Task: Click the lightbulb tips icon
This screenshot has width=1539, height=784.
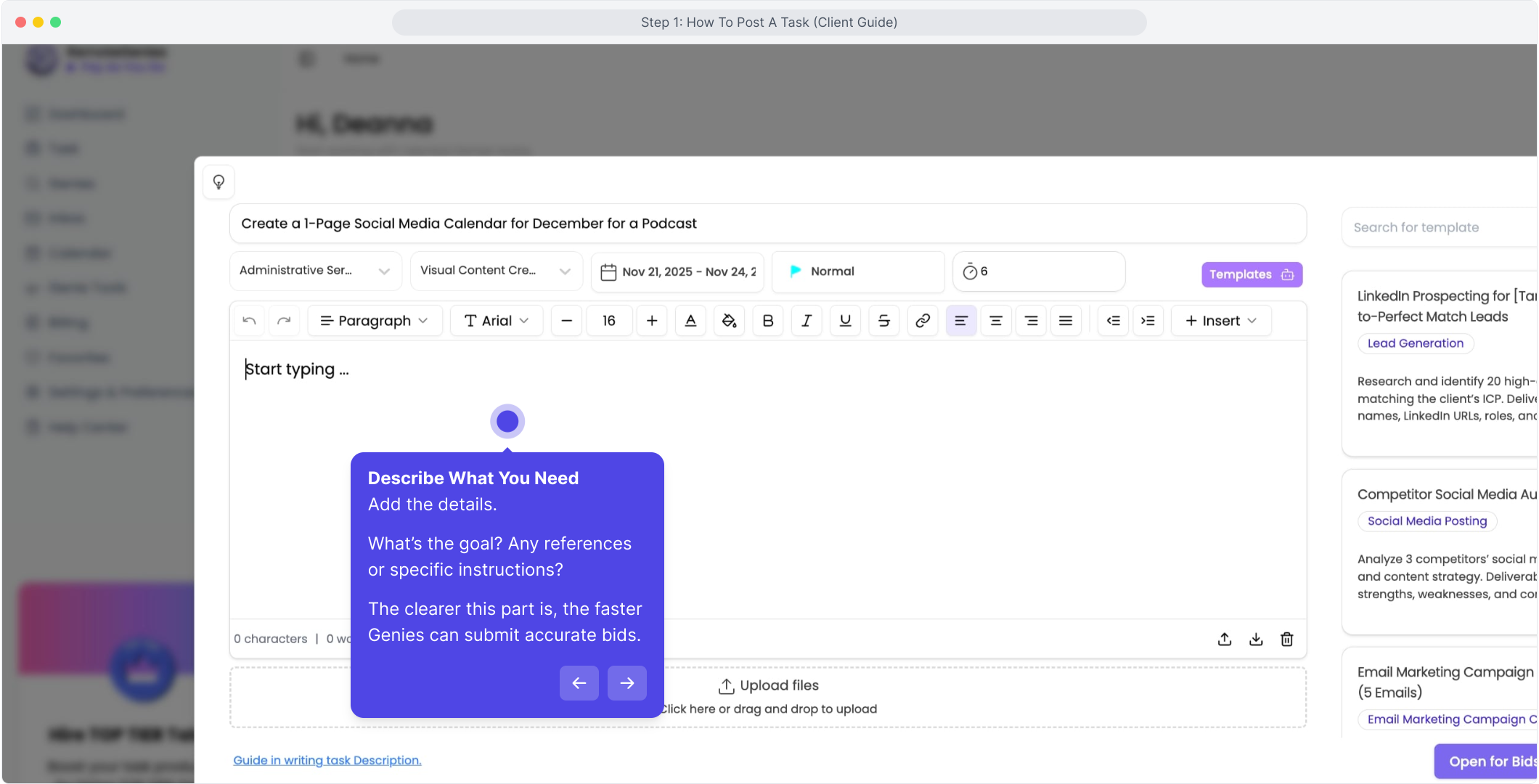Action: coord(219,181)
